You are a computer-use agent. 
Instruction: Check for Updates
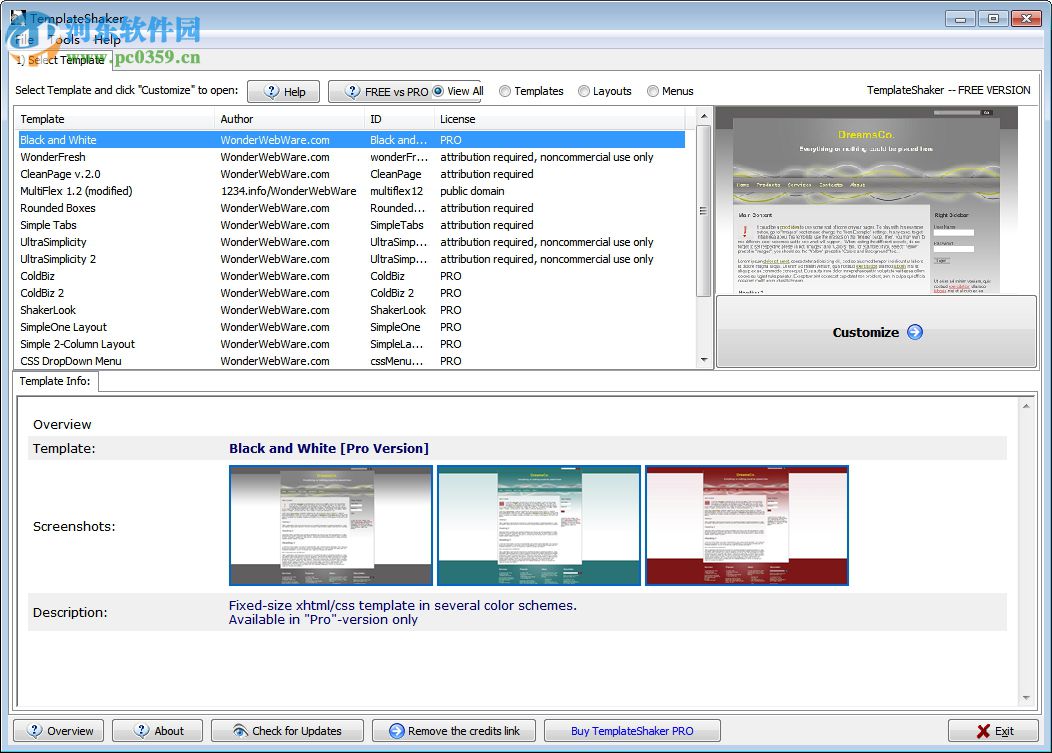[x=286, y=731]
